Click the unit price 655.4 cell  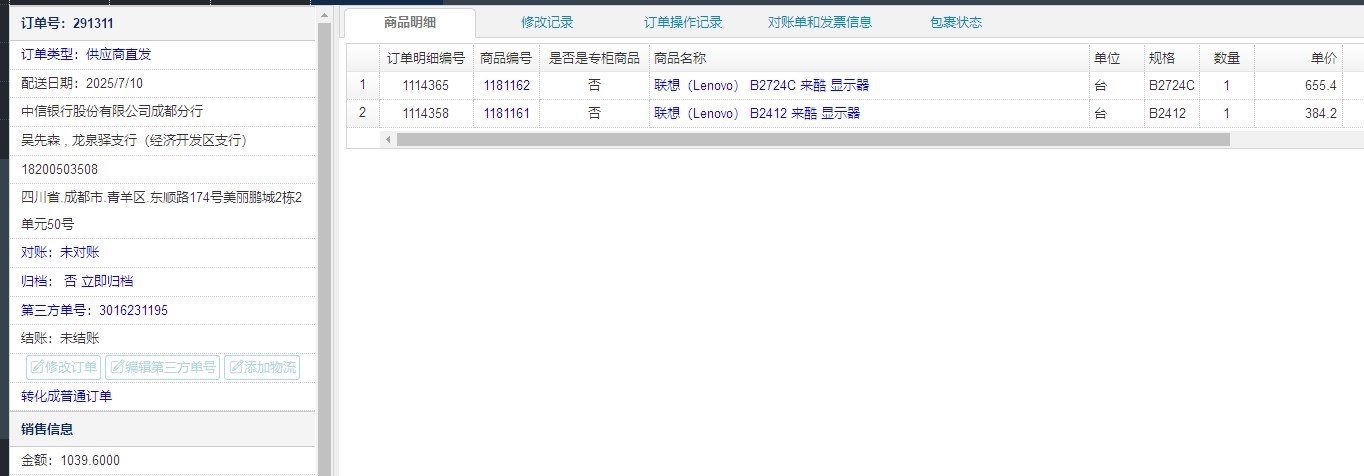(x=1298, y=85)
